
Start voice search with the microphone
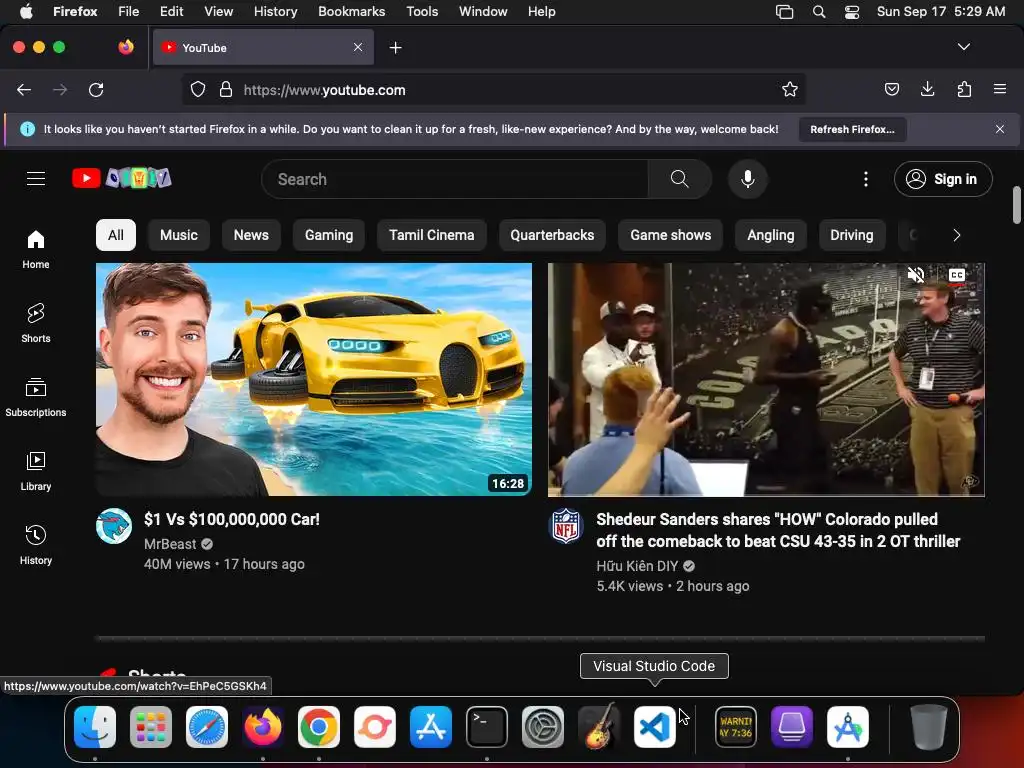click(748, 179)
